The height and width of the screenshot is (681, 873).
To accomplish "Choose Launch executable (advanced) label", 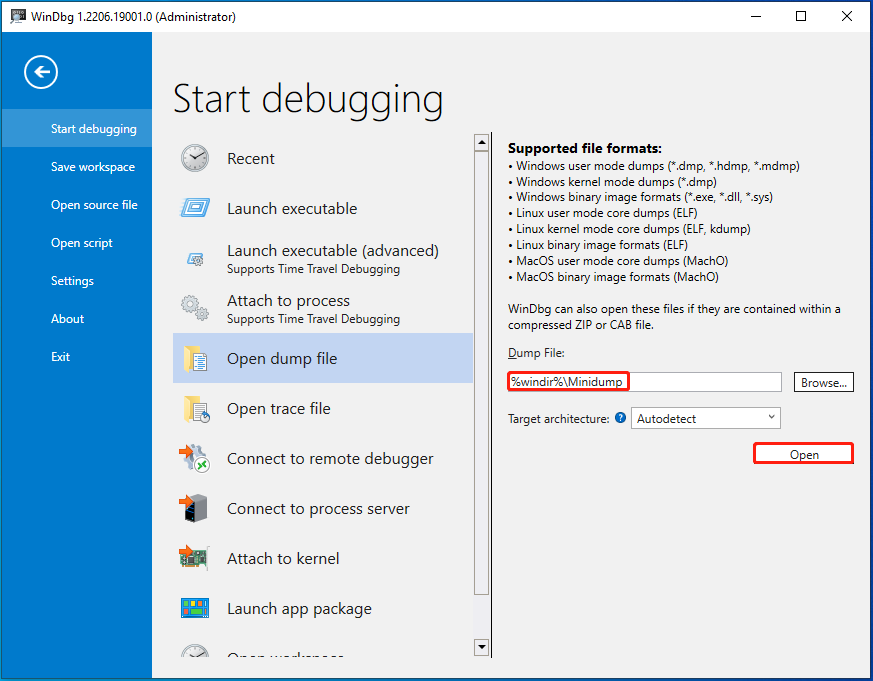I will 333,251.
